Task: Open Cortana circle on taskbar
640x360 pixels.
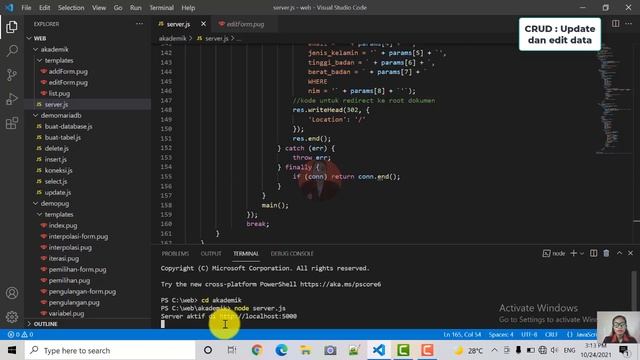Action: click(x=208, y=350)
